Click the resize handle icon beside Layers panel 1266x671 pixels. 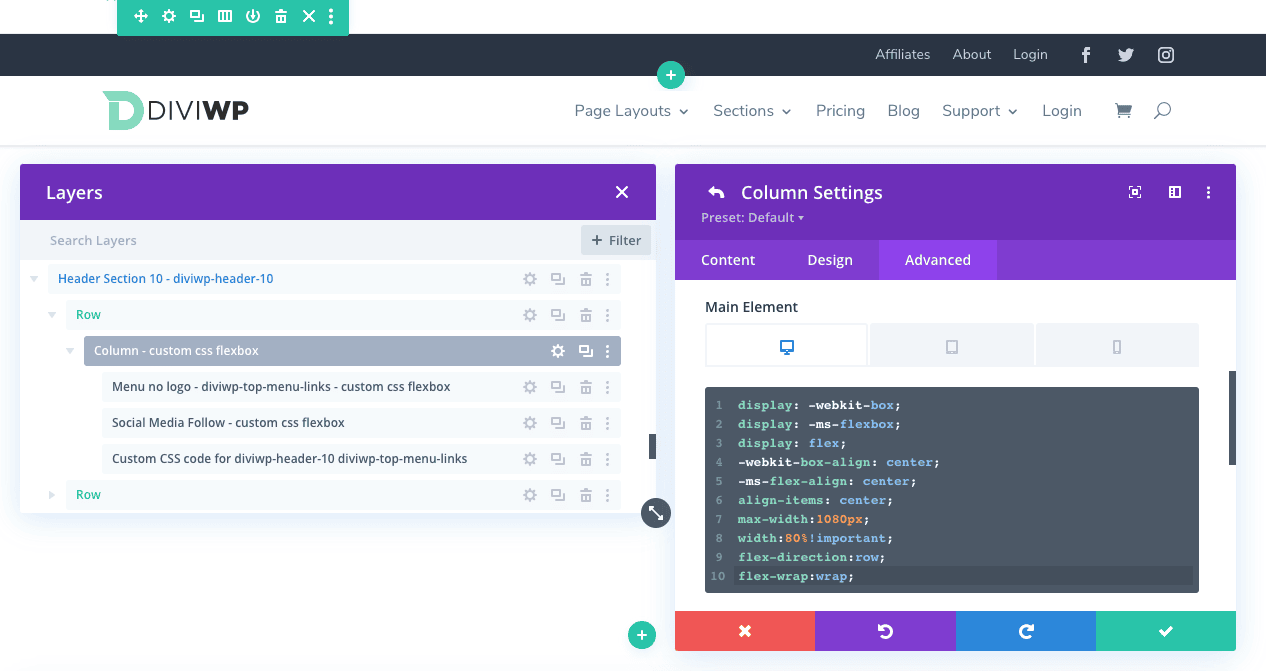pos(655,513)
